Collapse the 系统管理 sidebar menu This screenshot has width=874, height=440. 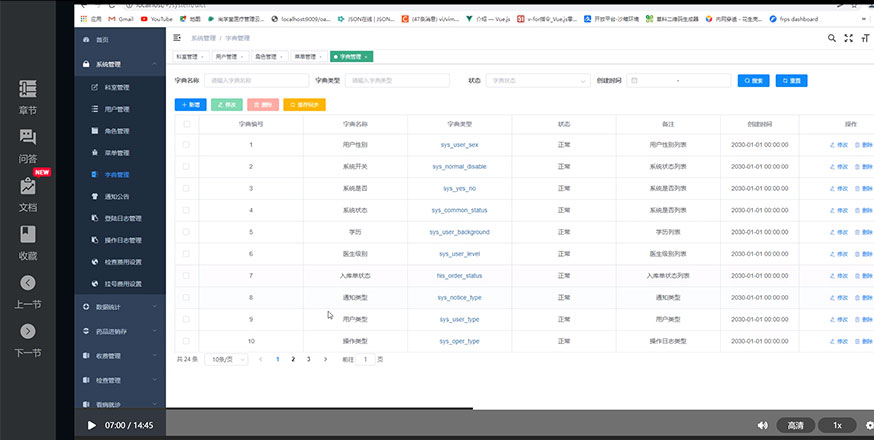(120, 64)
